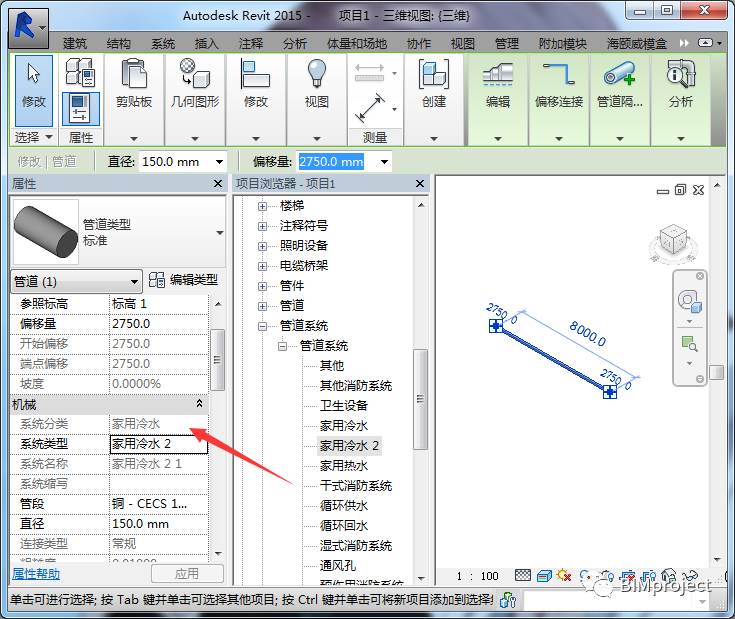Switch to the 插入 ribbon tab
735x619 pixels.
pos(206,44)
